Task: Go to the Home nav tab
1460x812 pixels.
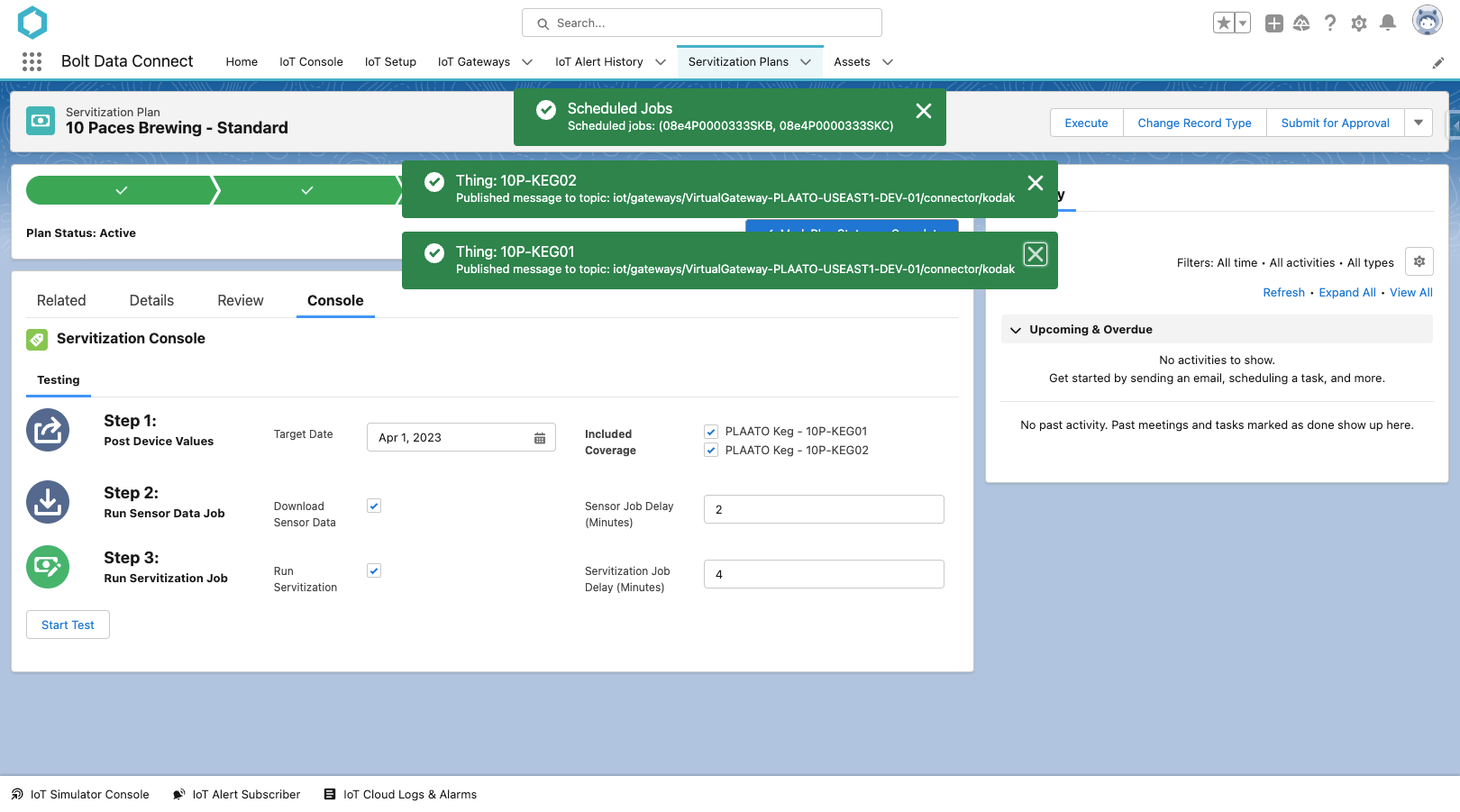Action: 242,62
